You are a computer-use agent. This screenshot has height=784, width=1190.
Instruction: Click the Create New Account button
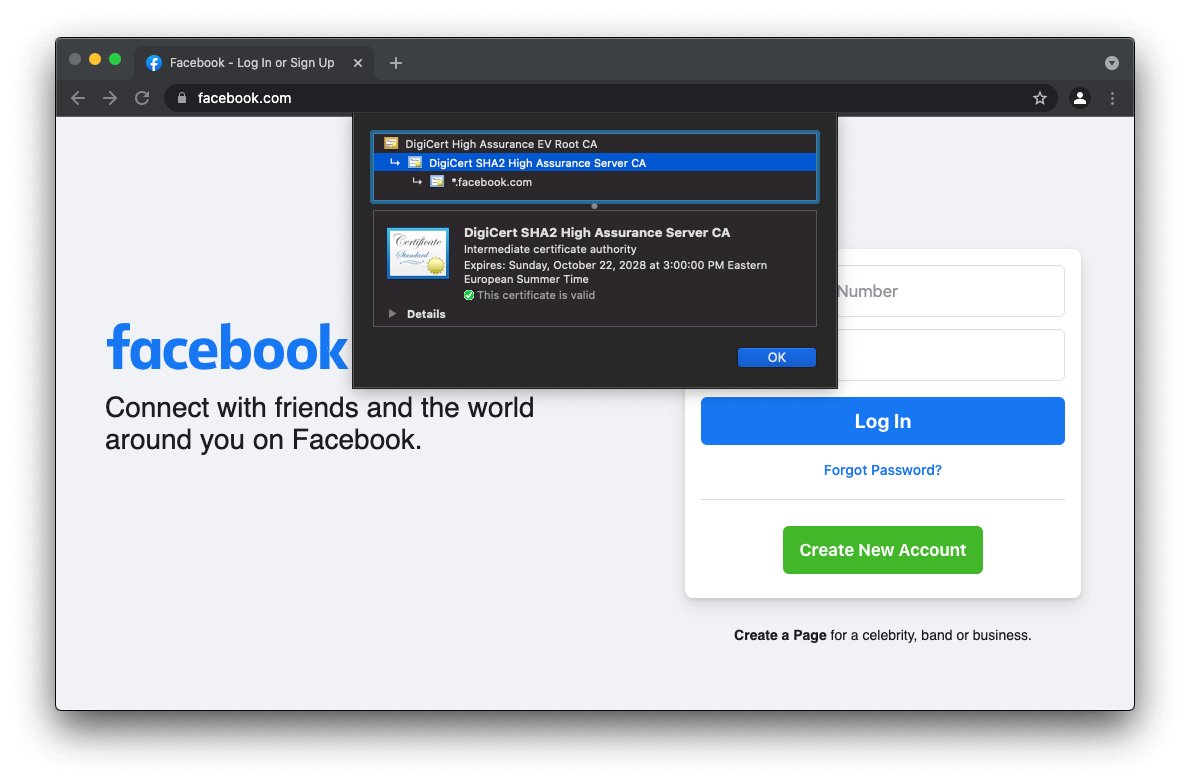click(x=882, y=550)
